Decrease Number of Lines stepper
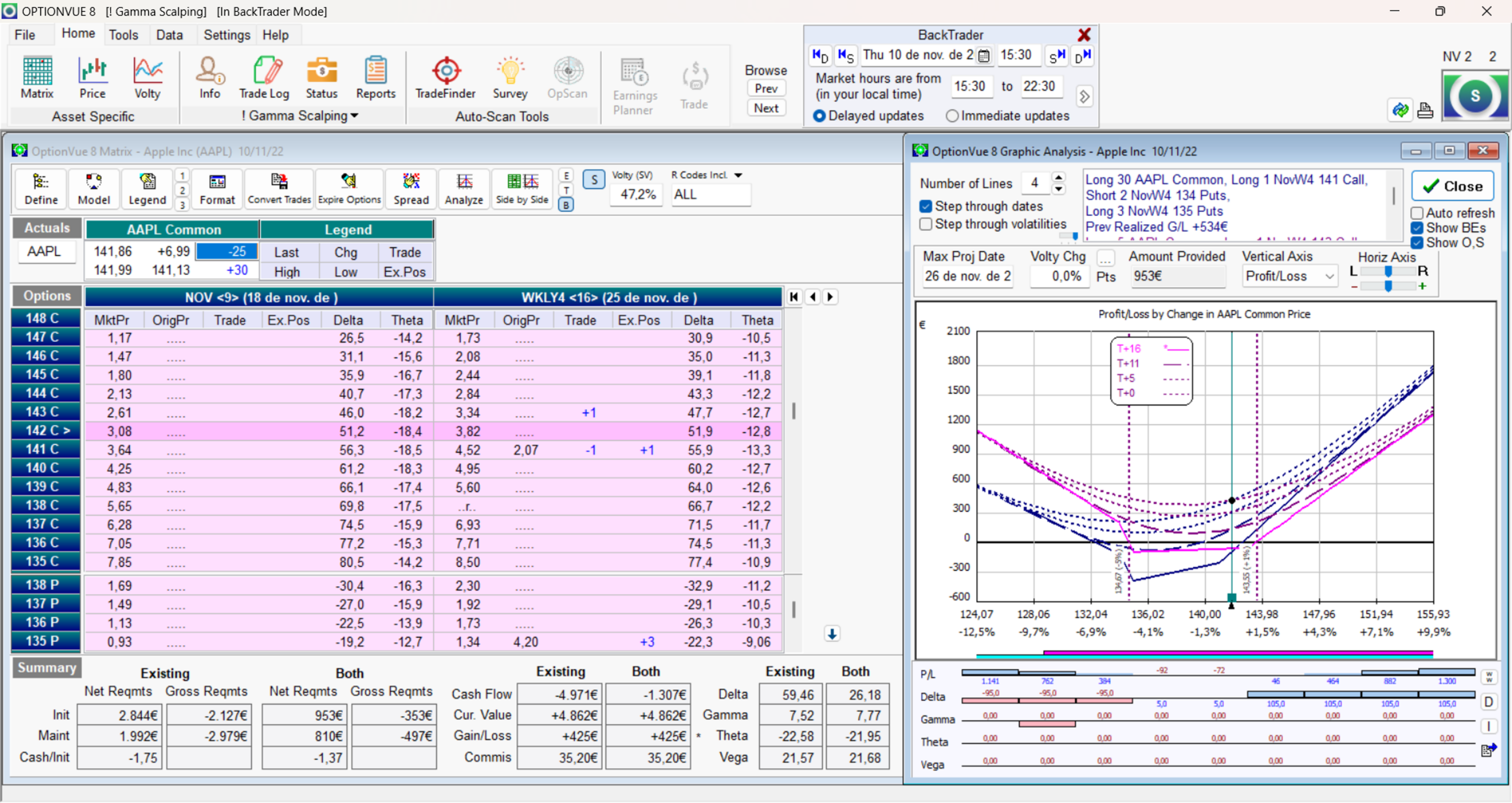Image resolution: width=1512 pixels, height=803 pixels. pyautogui.click(x=1058, y=189)
